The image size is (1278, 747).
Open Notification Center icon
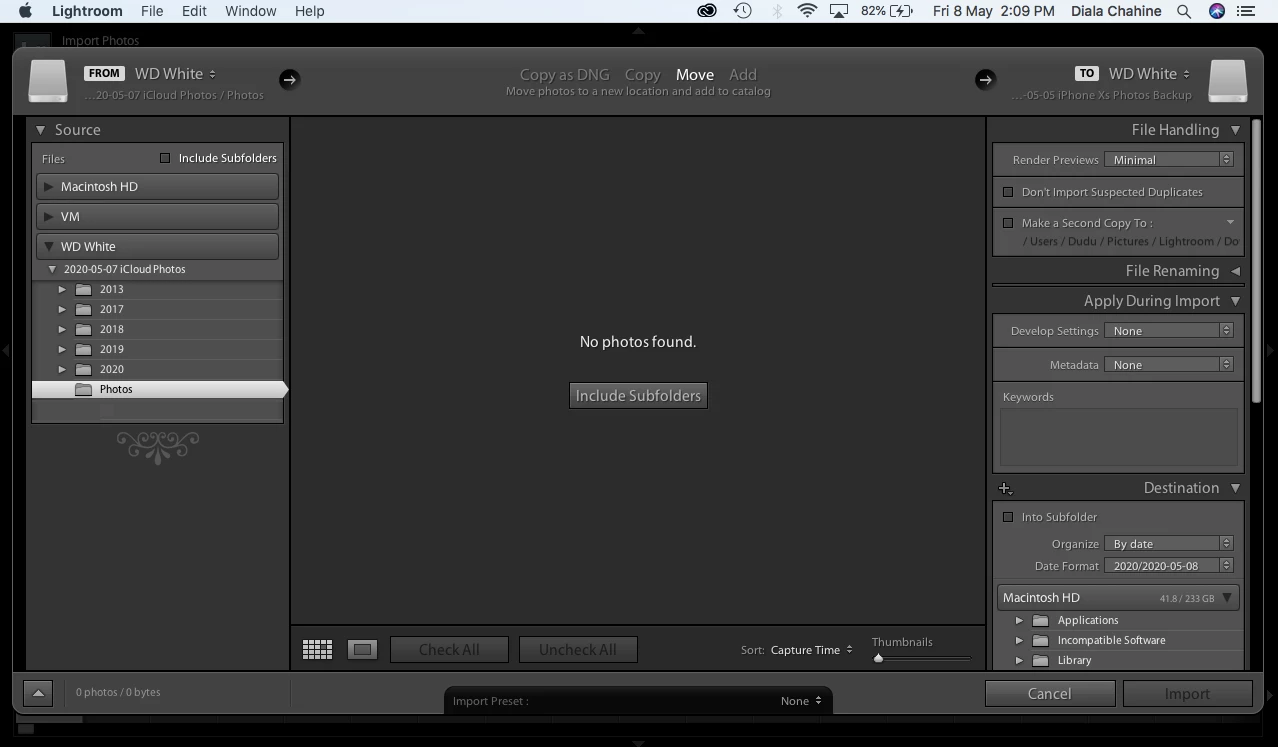1246,11
